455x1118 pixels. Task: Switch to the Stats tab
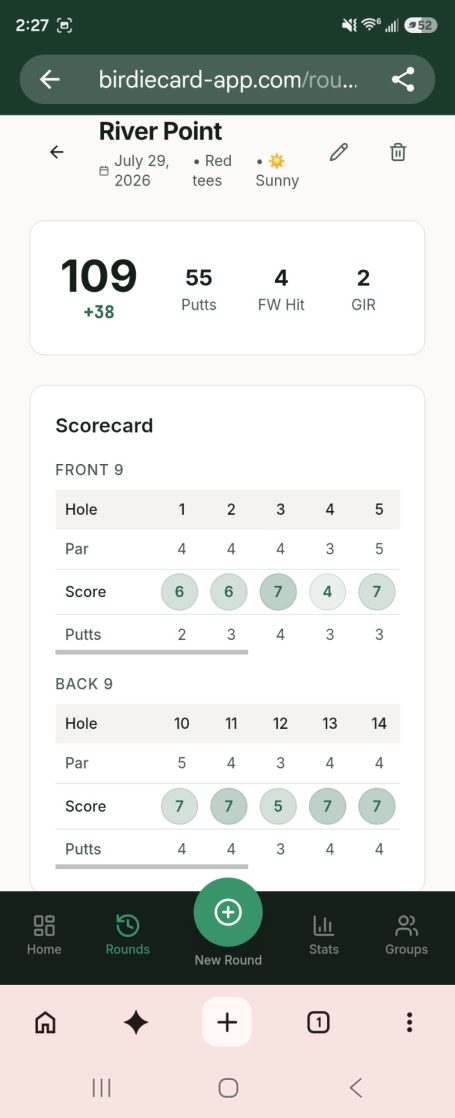324,935
